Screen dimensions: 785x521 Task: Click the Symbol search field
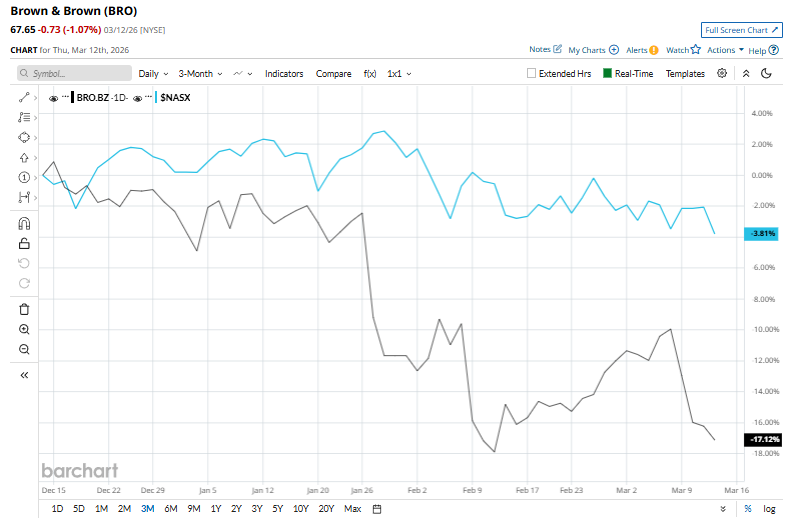(x=75, y=73)
